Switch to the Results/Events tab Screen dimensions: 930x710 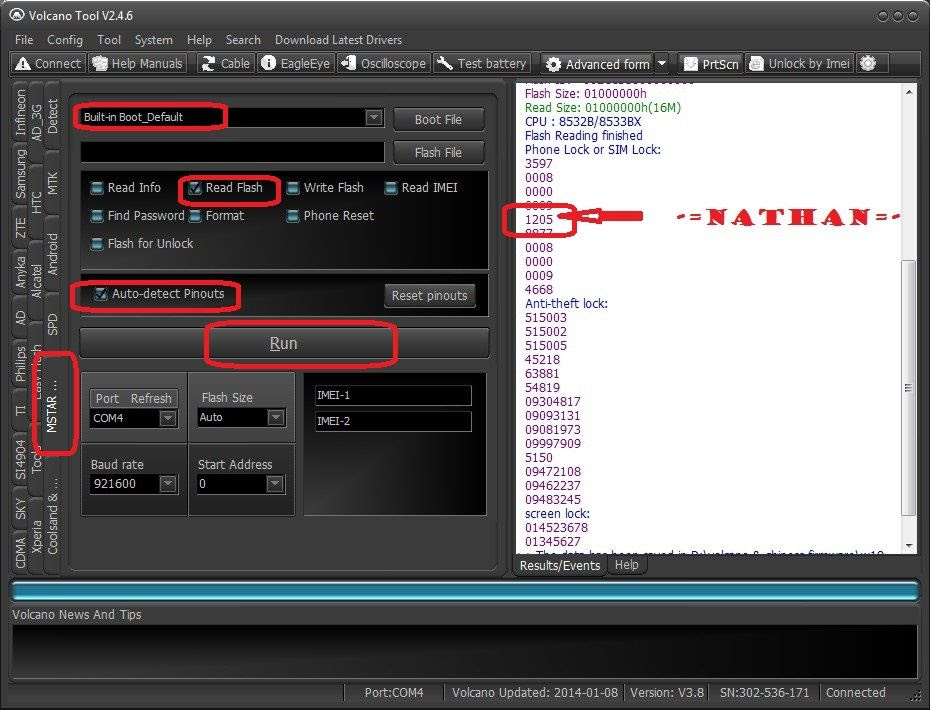[560, 565]
